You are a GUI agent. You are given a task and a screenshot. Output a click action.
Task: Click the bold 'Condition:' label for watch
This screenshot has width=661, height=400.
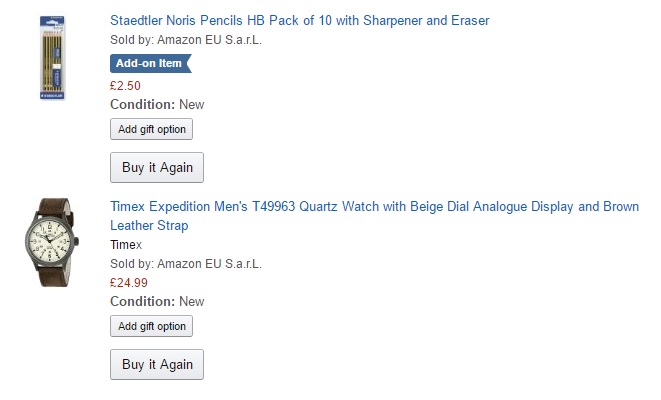[x=142, y=302]
